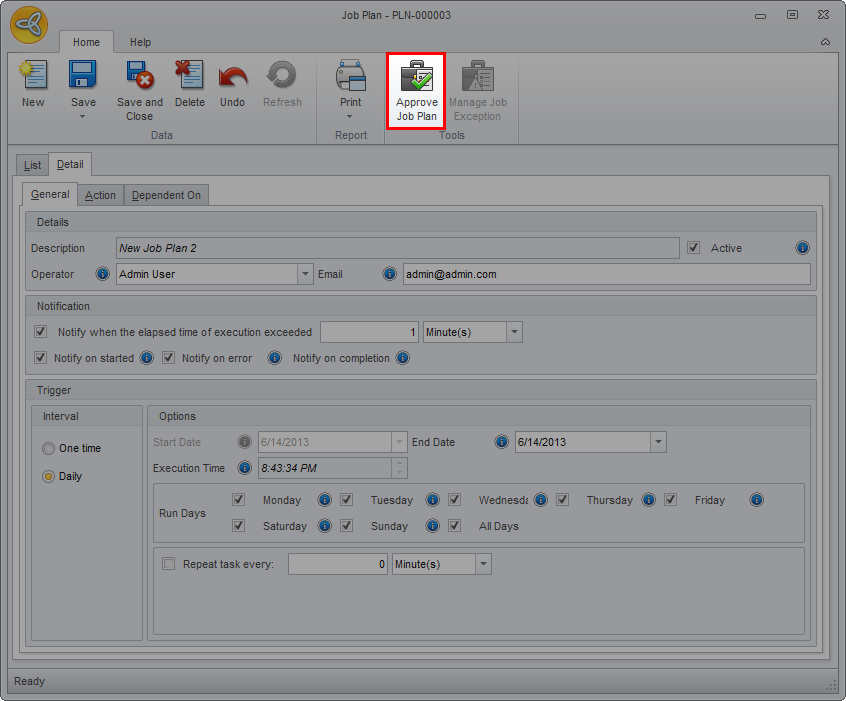846x701 pixels.
Task: Click the info icon next to Operator
Action: [x=103, y=274]
